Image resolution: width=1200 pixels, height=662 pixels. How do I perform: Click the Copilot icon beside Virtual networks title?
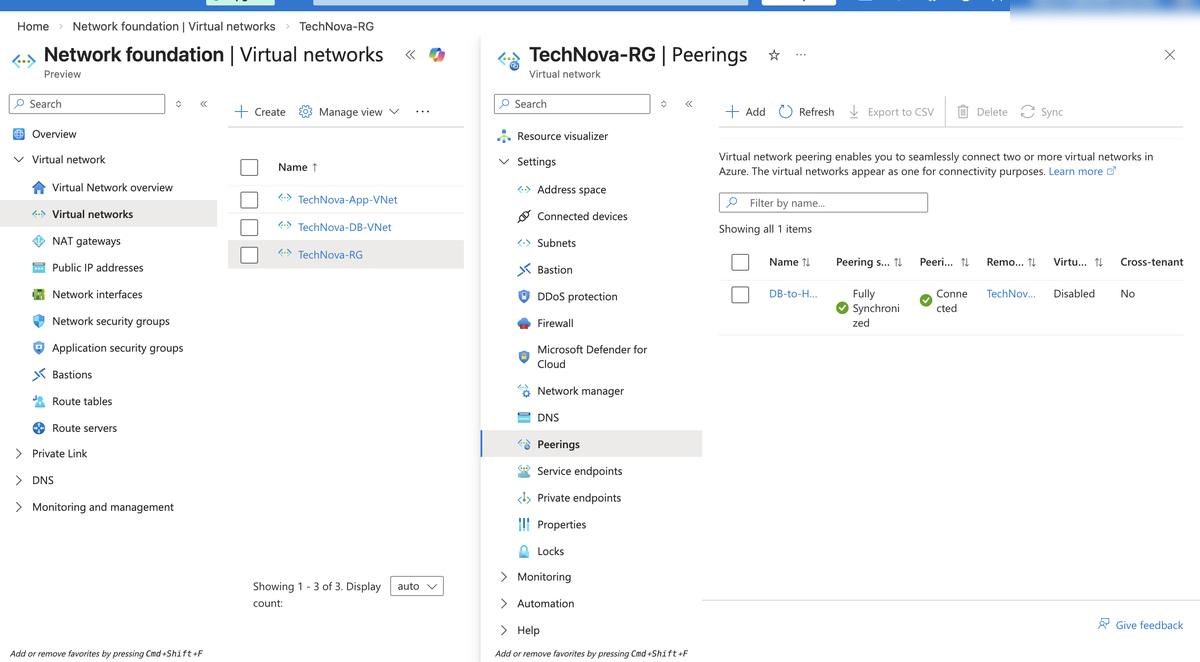(x=437, y=55)
